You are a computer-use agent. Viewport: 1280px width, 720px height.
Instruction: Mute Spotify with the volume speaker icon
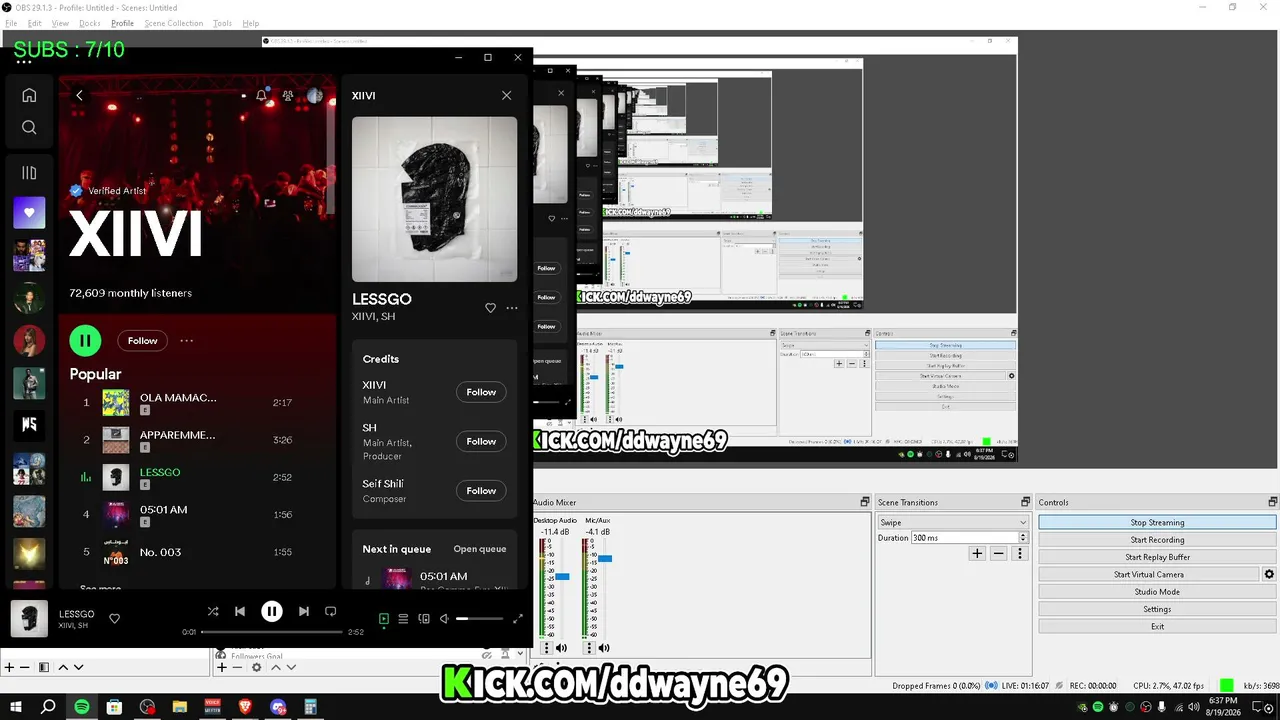tap(445, 619)
